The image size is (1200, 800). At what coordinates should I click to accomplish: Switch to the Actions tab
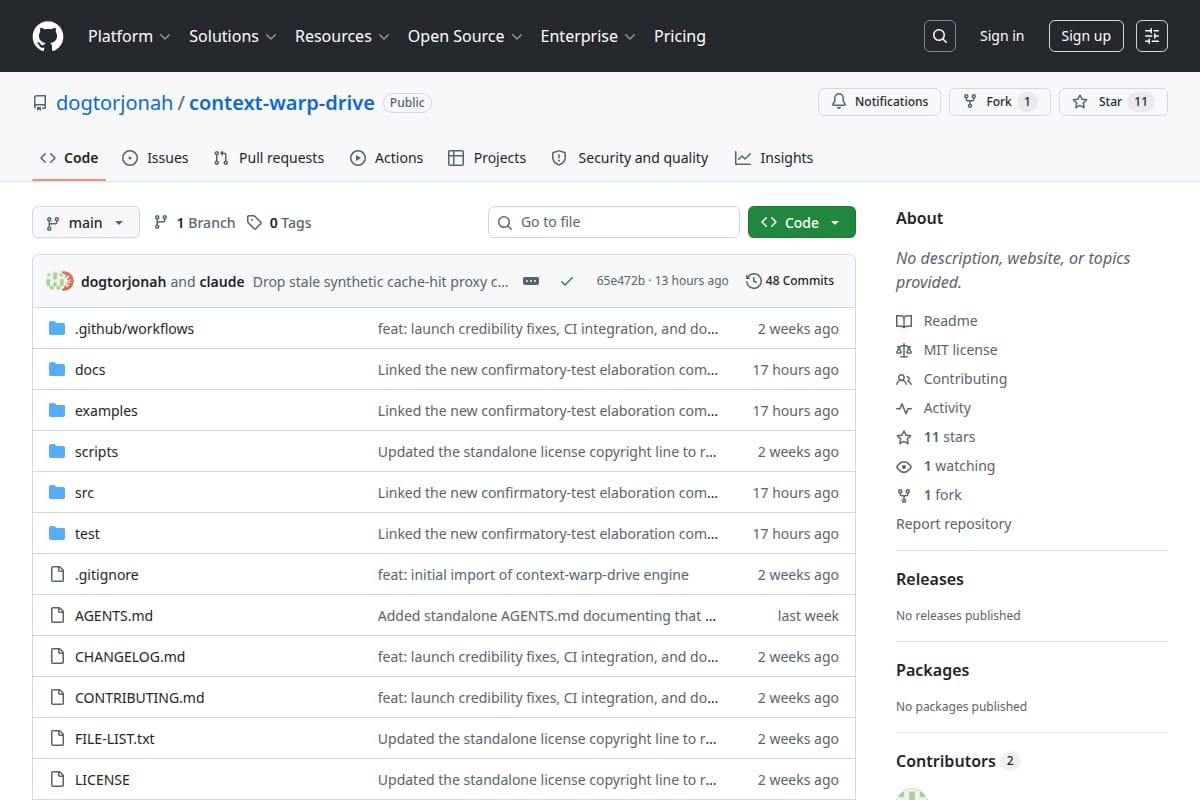[386, 158]
